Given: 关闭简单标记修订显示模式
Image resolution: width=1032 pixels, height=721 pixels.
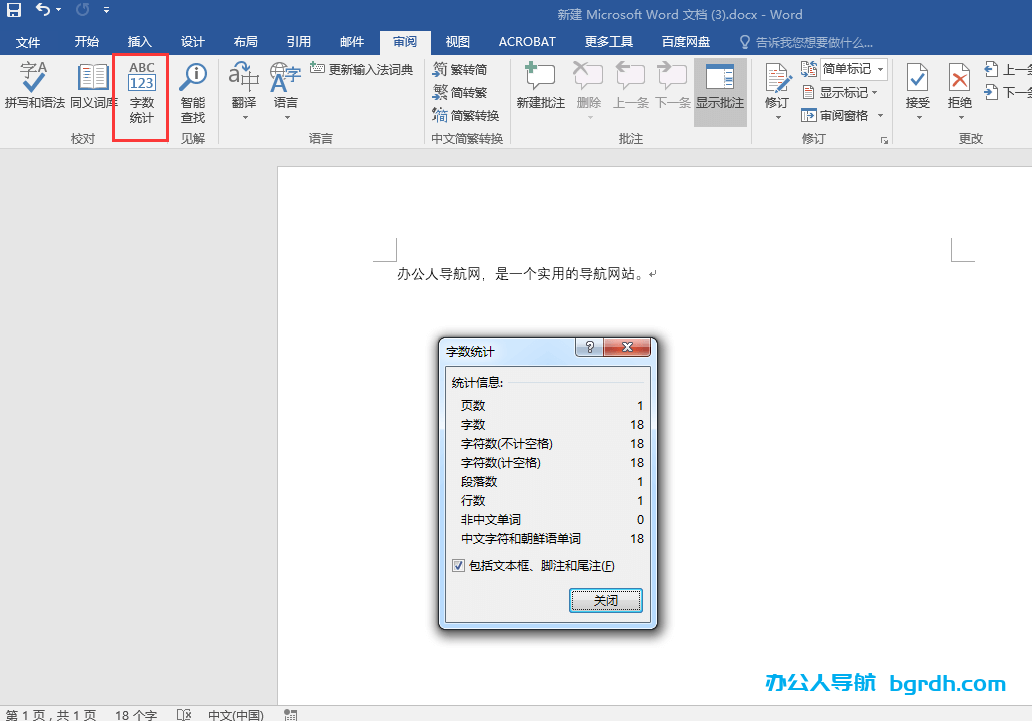Looking at the screenshot, I should tap(878, 68).
